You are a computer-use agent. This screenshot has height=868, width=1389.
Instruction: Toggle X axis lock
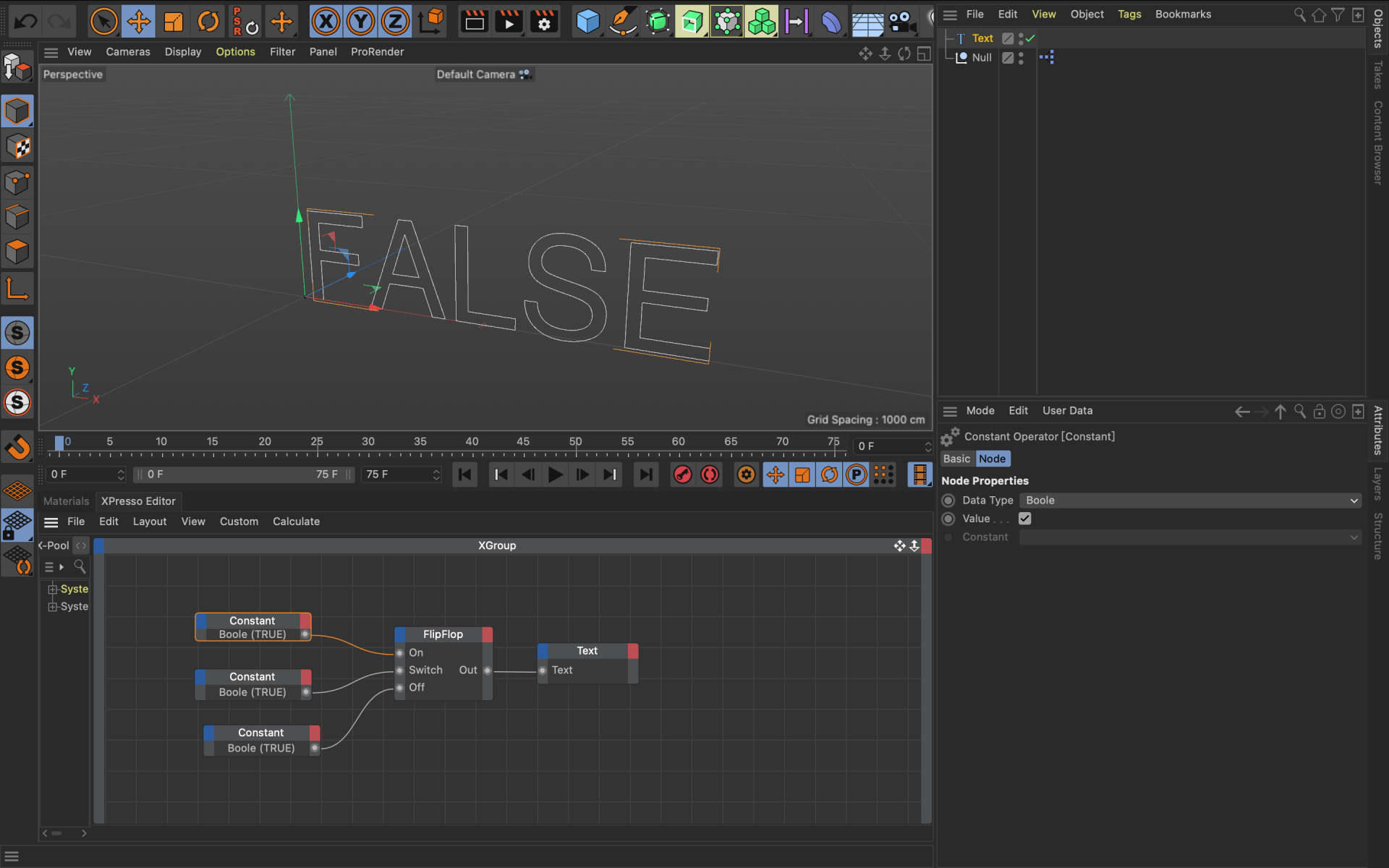tap(326, 22)
